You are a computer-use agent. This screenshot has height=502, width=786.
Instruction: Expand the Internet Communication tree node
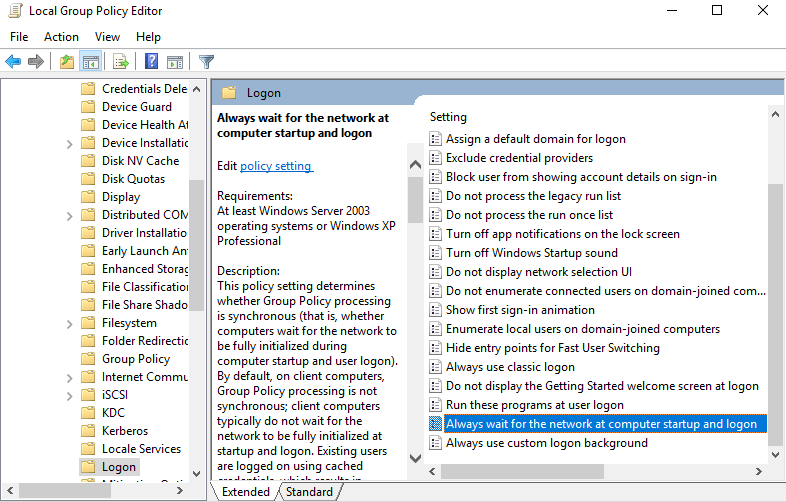tap(69, 377)
